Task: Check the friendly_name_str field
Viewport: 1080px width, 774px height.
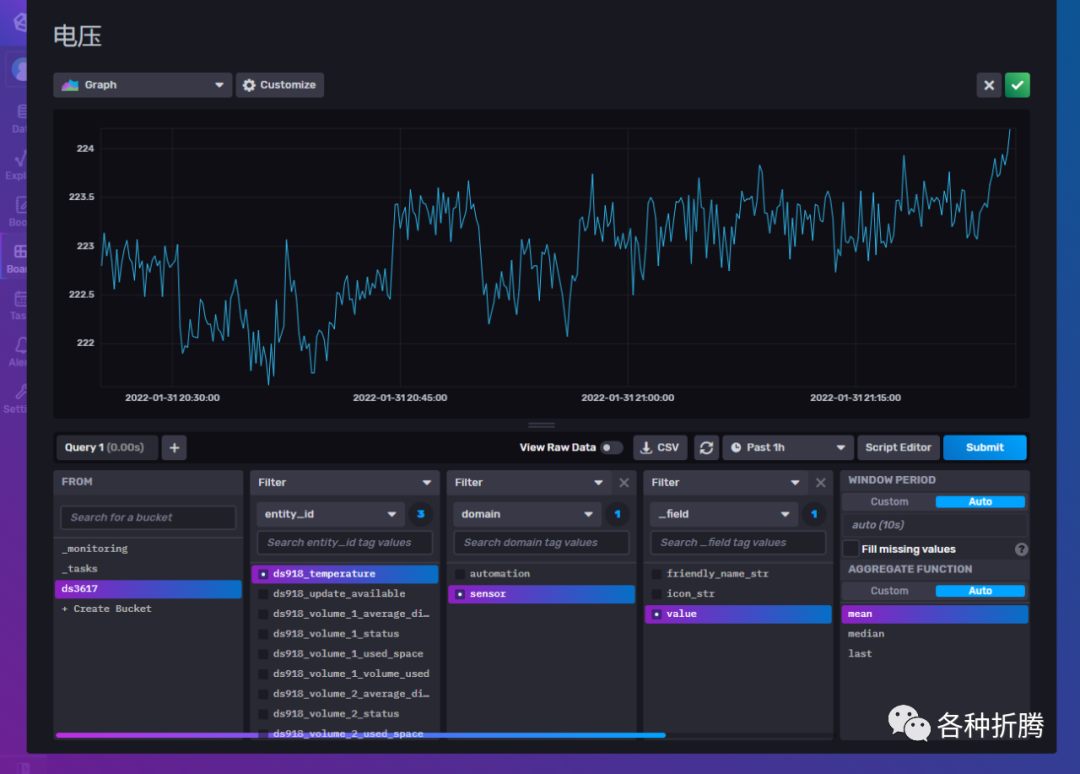Action: (x=738, y=574)
